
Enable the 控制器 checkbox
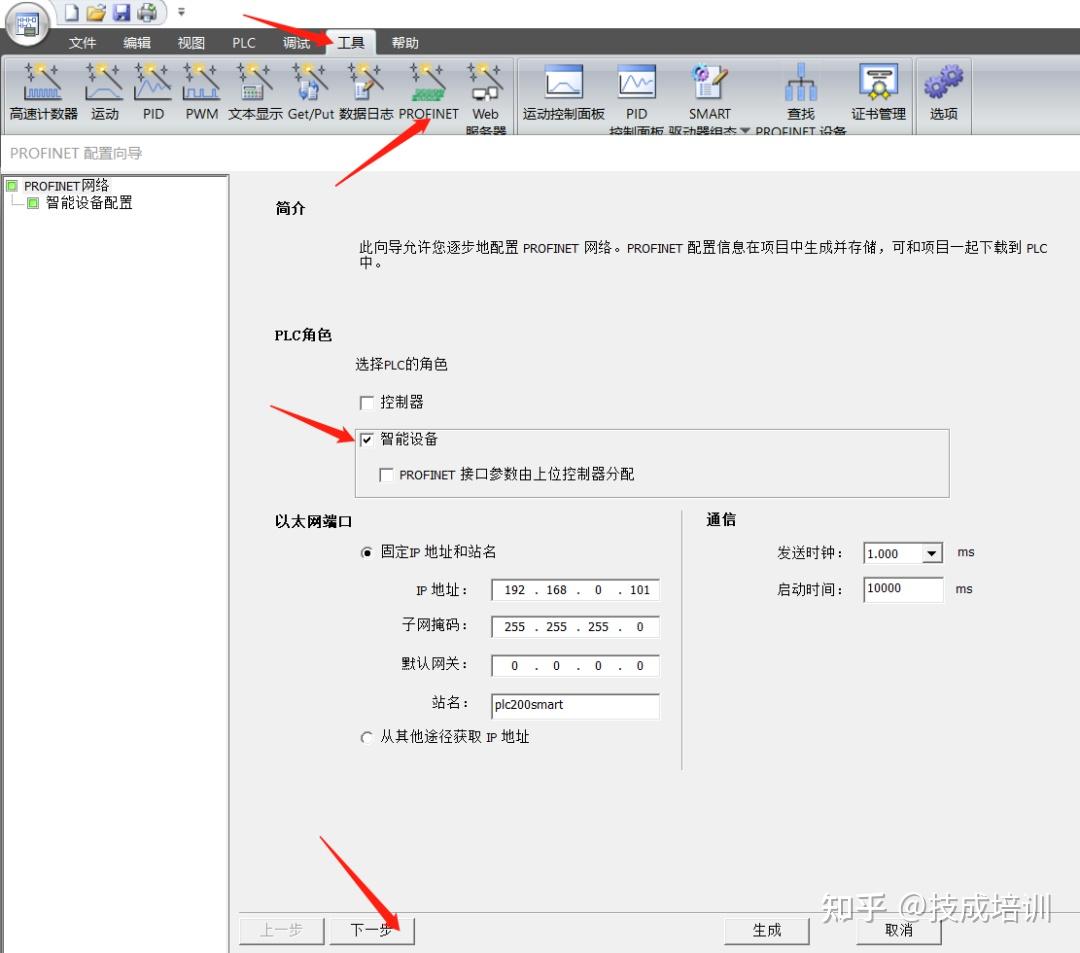tap(367, 402)
